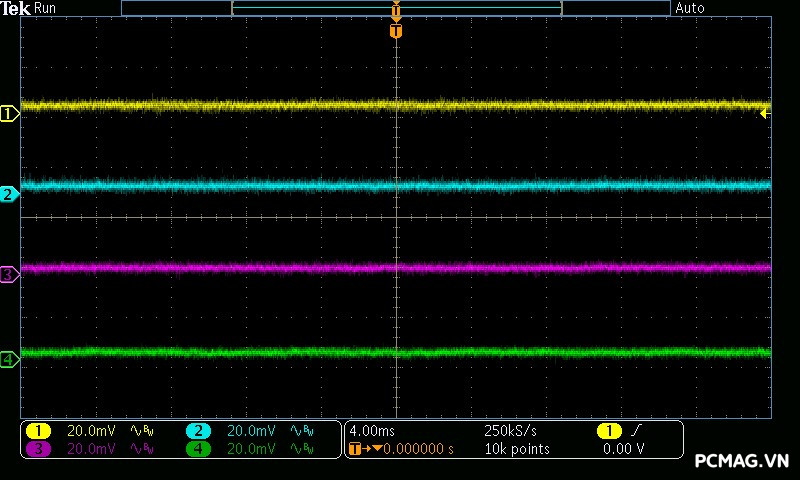
Task: Click the 0.00 V trigger level readout
Action: tap(623, 449)
